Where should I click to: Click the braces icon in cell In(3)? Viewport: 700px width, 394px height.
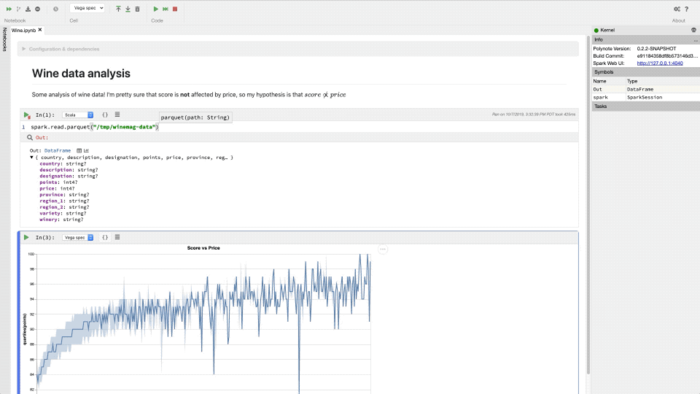(105, 237)
